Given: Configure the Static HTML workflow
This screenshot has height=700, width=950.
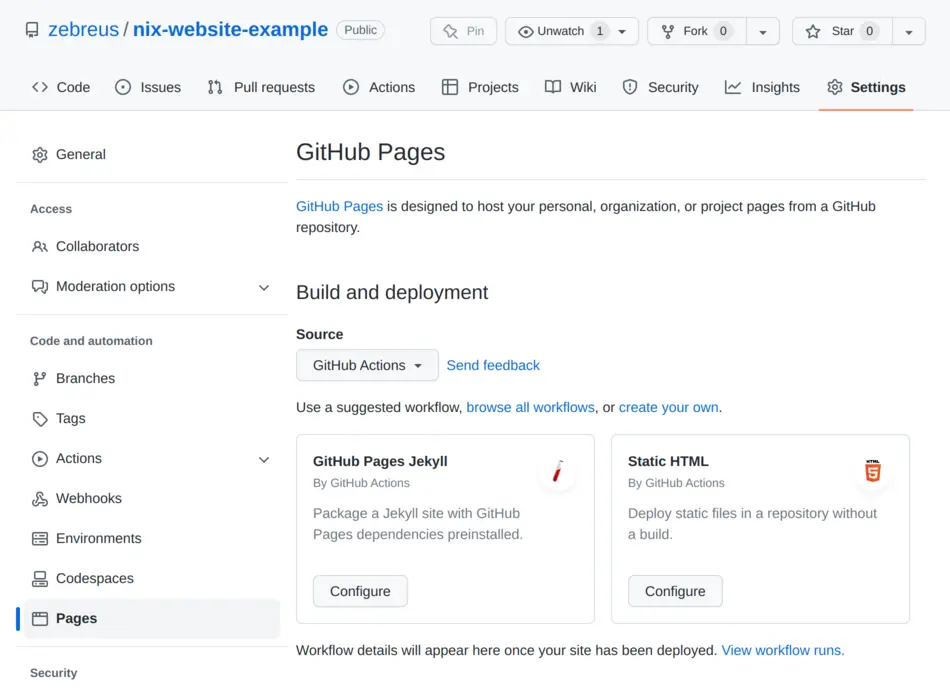Looking at the screenshot, I should pyautogui.click(x=676, y=591).
